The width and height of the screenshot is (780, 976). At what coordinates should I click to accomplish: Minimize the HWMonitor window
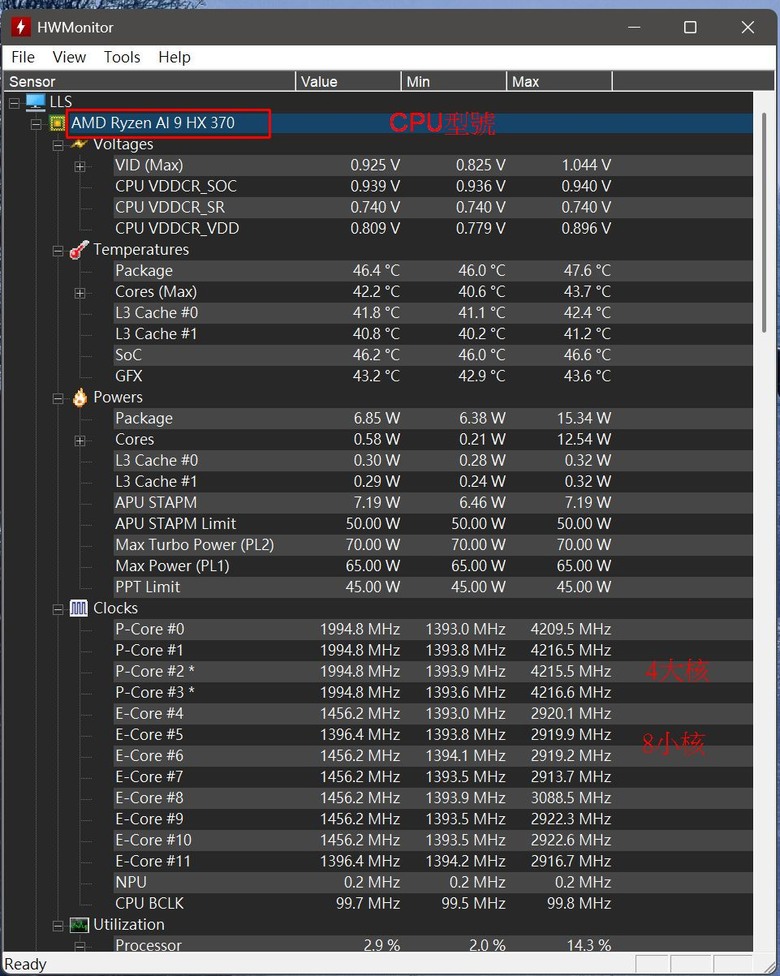click(634, 27)
